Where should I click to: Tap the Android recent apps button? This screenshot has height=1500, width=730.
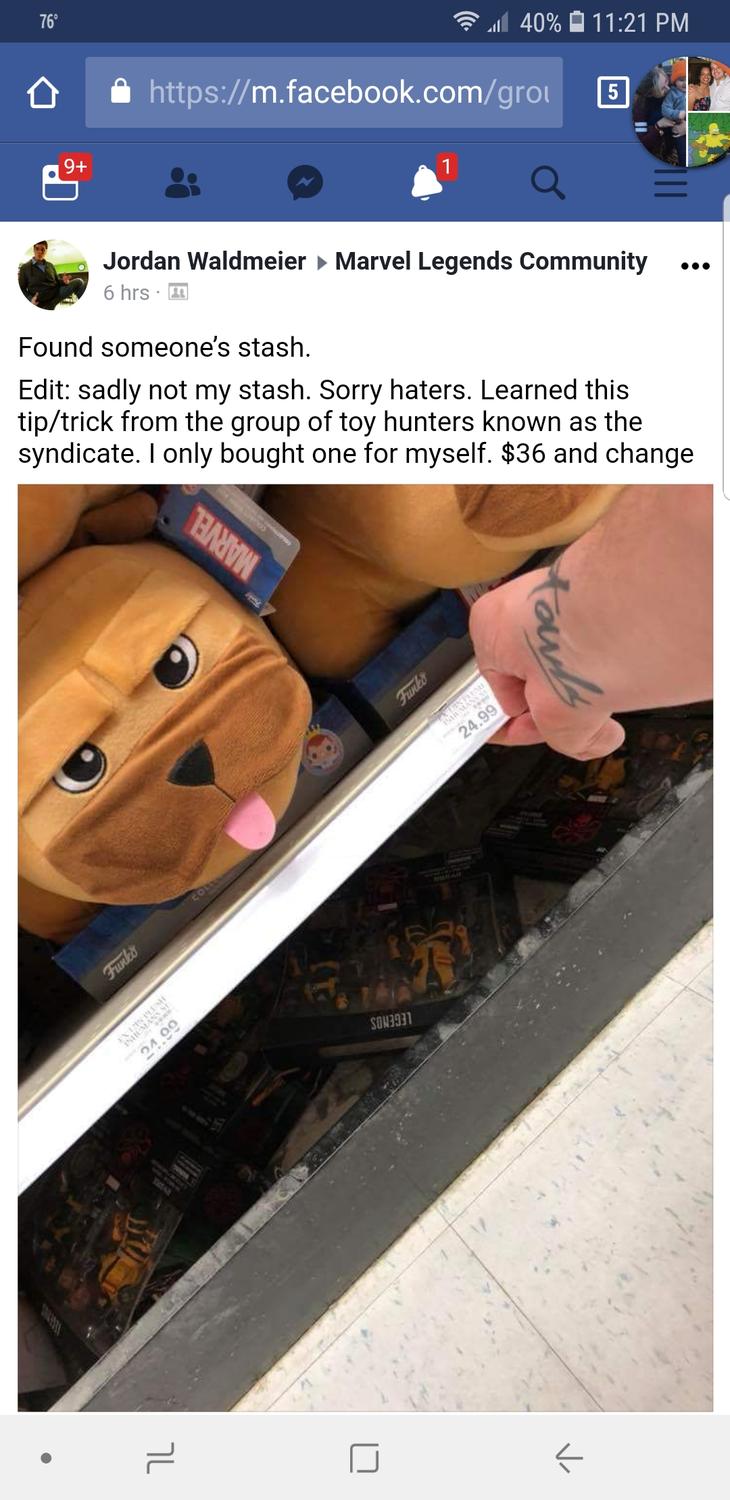point(160,1460)
